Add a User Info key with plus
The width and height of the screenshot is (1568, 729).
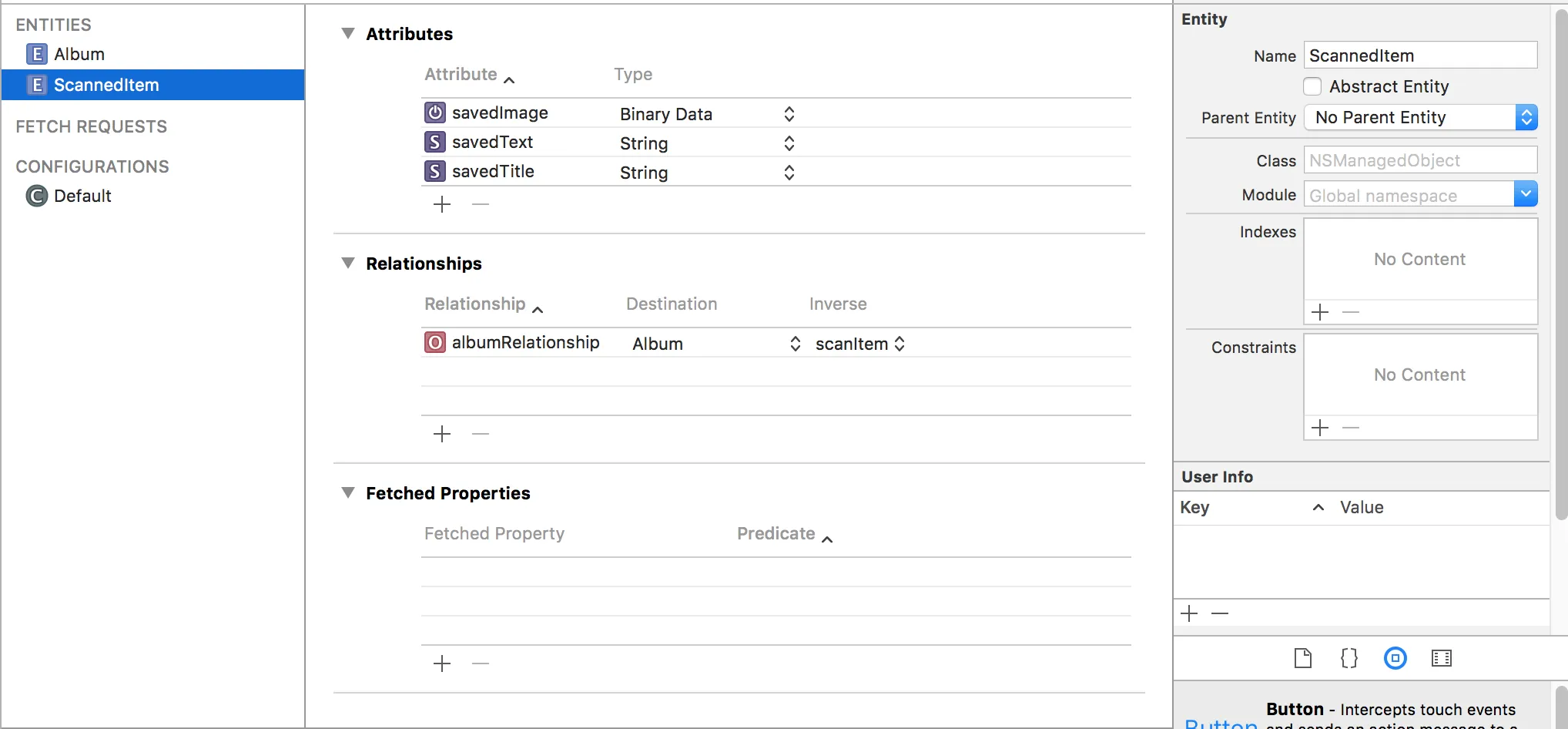pos(1190,613)
